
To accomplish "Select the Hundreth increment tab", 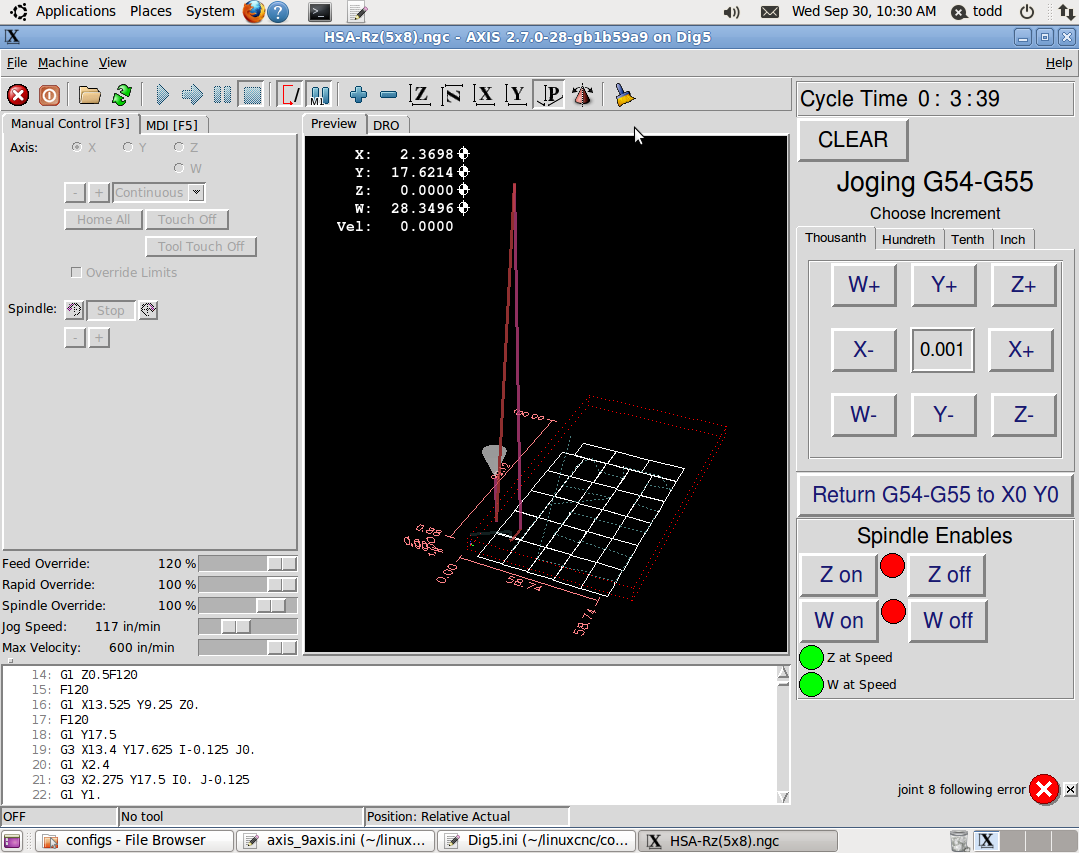I will pyautogui.click(x=908, y=239).
